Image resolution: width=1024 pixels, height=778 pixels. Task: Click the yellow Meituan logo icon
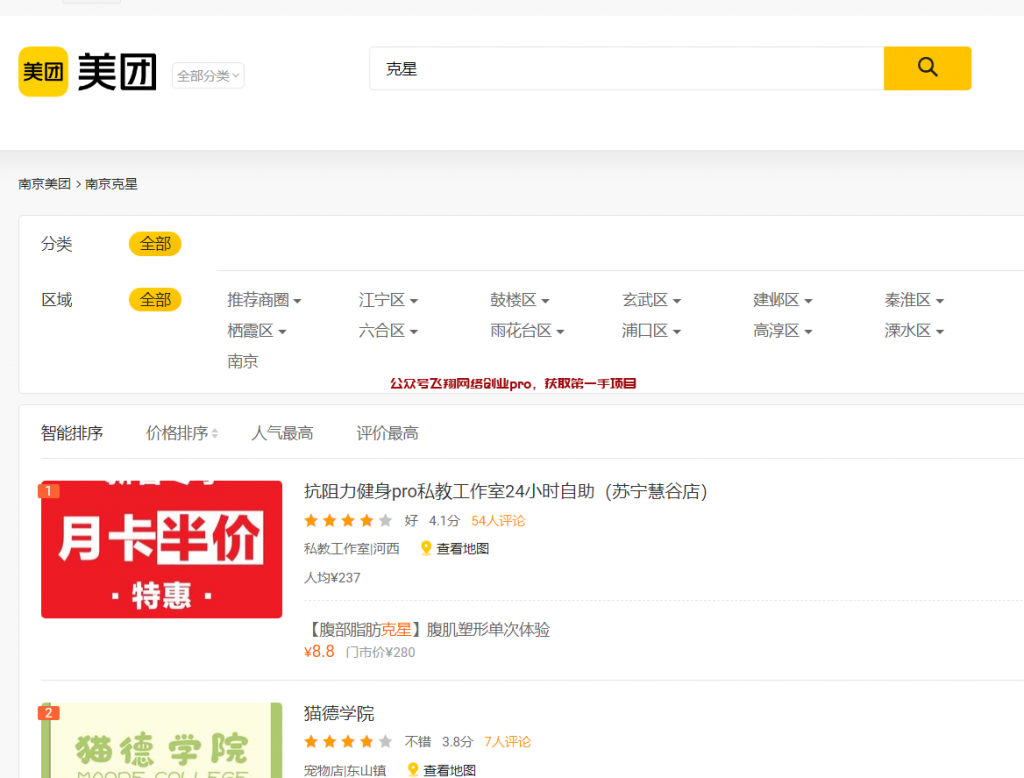(x=42, y=72)
